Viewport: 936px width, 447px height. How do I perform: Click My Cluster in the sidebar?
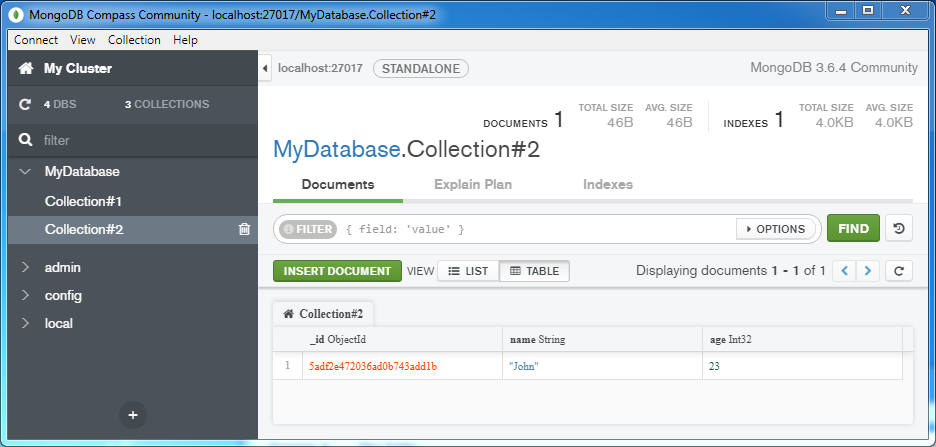click(x=78, y=69)
